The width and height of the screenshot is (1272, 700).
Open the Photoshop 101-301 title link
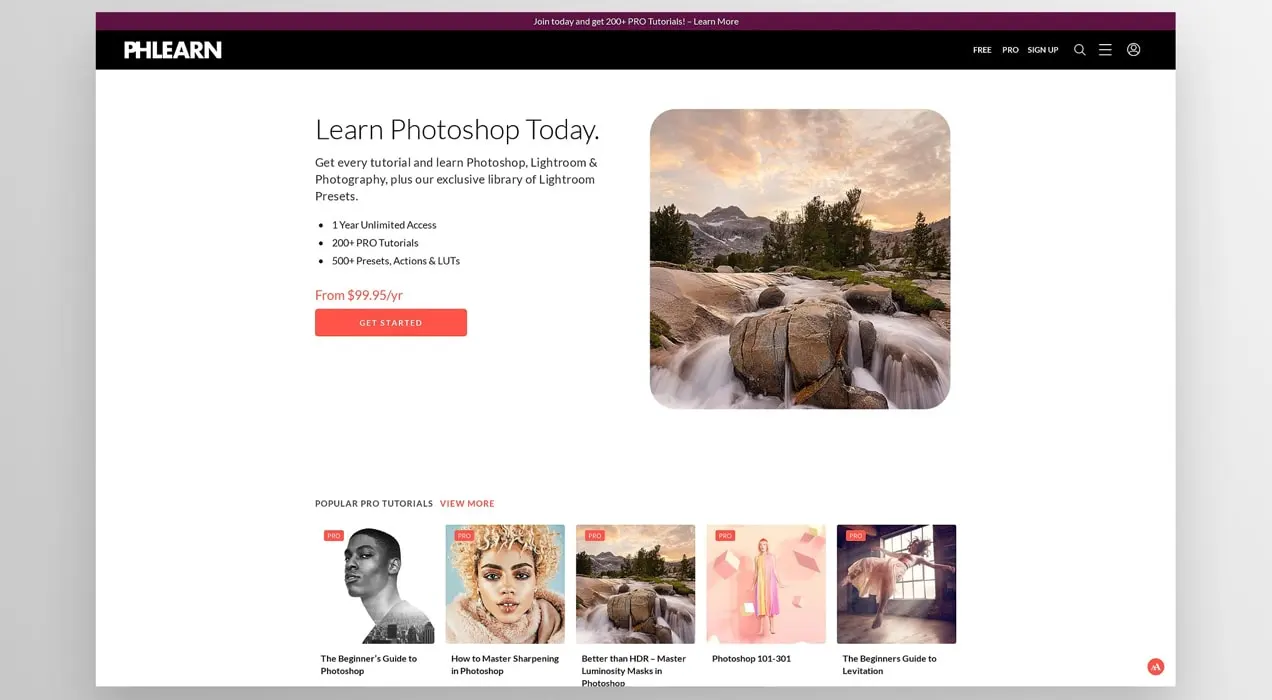click(x=751, y=659)
